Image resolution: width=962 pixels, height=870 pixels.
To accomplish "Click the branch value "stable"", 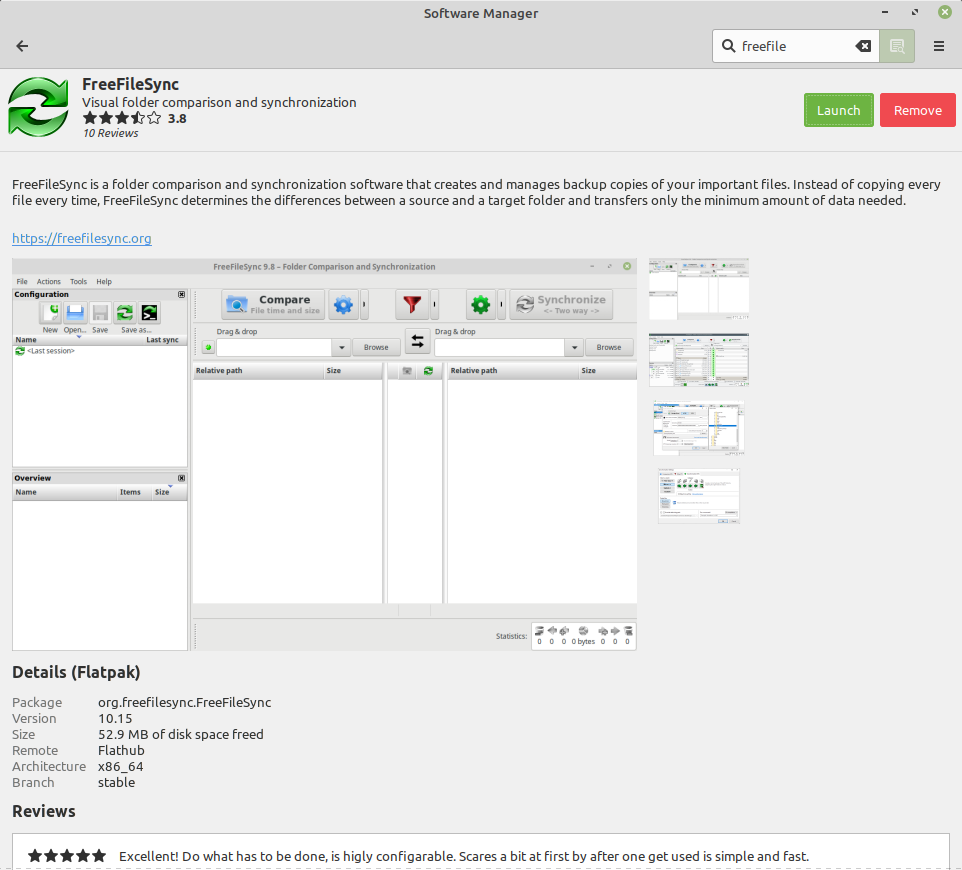I will (x=117, y=782).
